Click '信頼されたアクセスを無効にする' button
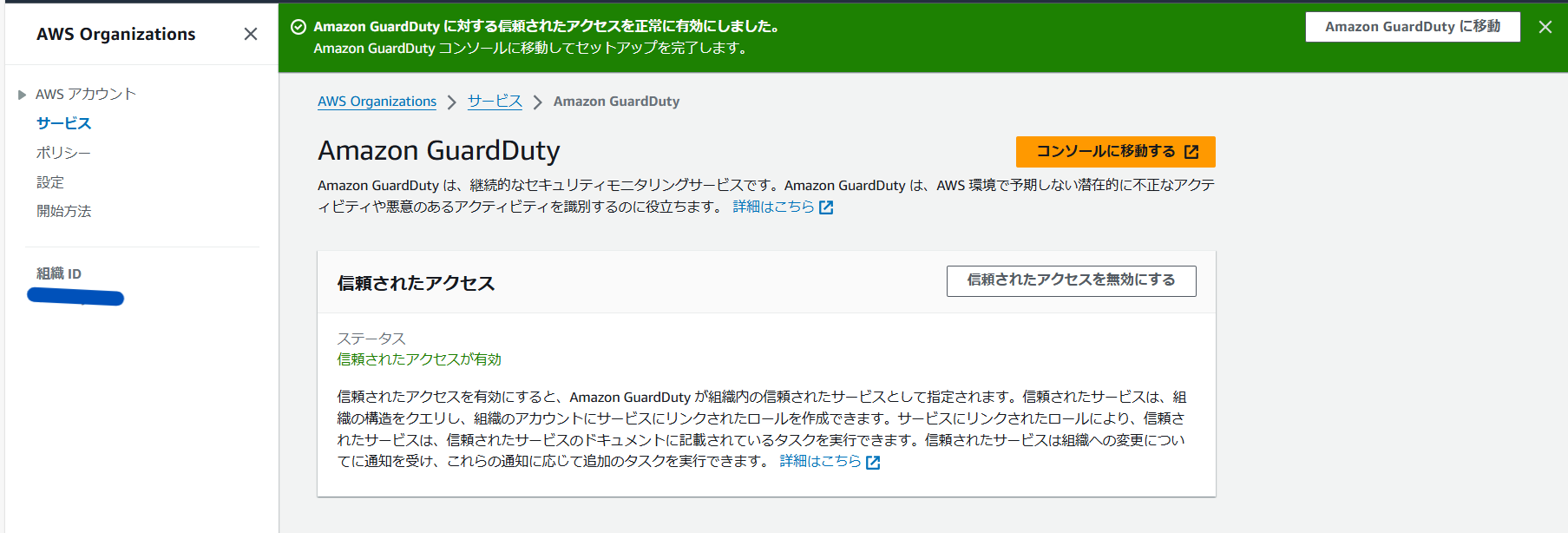 coord(1071,280)
